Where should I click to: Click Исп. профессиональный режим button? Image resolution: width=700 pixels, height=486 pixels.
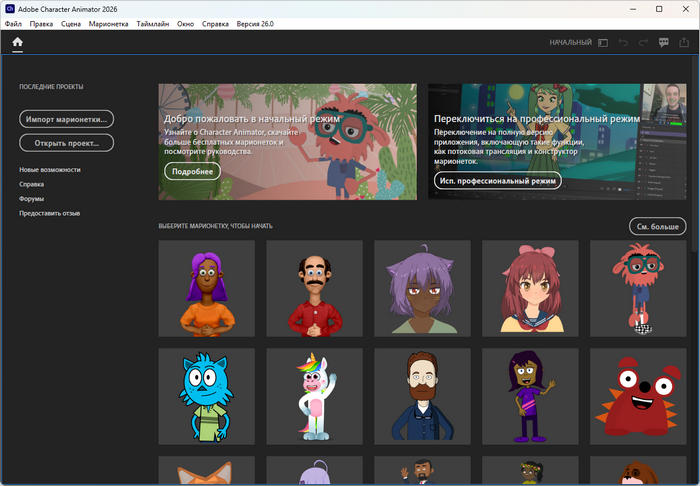(x=497, y=181)
